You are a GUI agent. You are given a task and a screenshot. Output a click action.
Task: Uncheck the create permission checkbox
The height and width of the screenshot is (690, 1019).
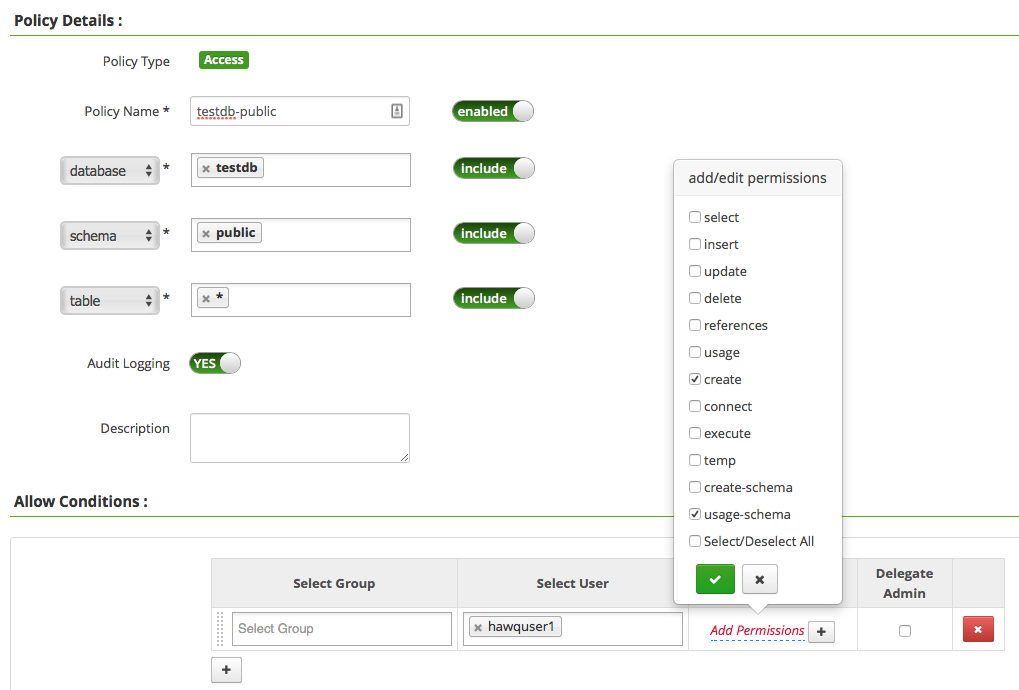tap(695, 379)
